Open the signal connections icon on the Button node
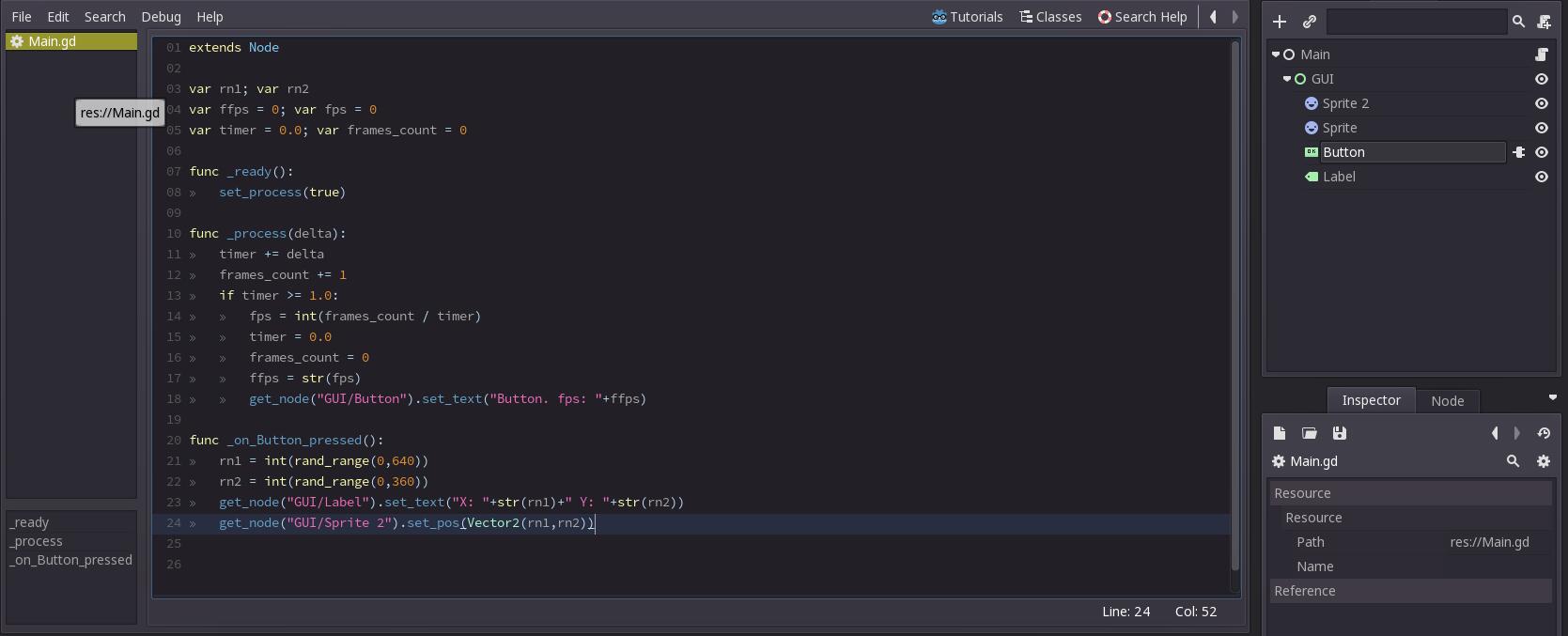The width and height of the screenshot is (1568, 636). pyautogui.click(x=1518, y=152)
